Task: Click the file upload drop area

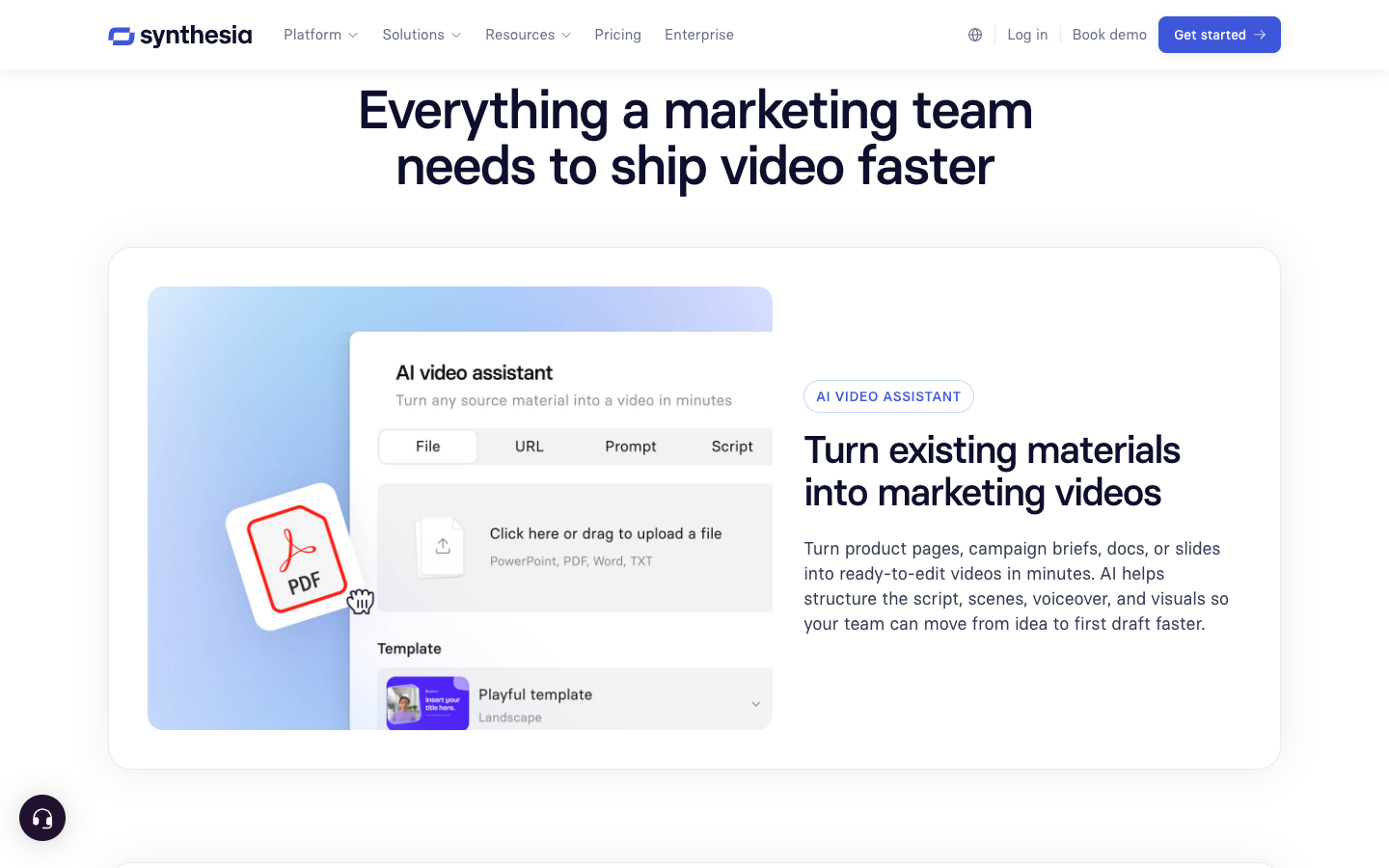Action: 575,548
